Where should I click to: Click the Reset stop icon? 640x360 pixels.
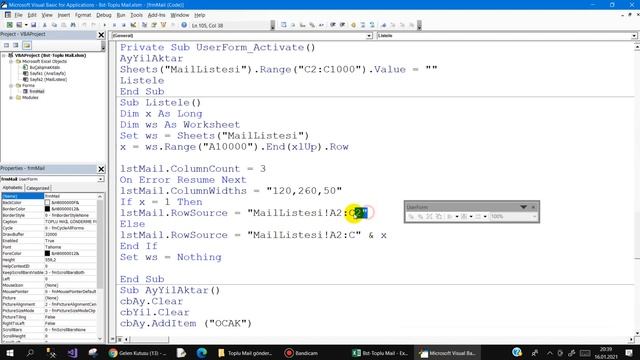124,25
